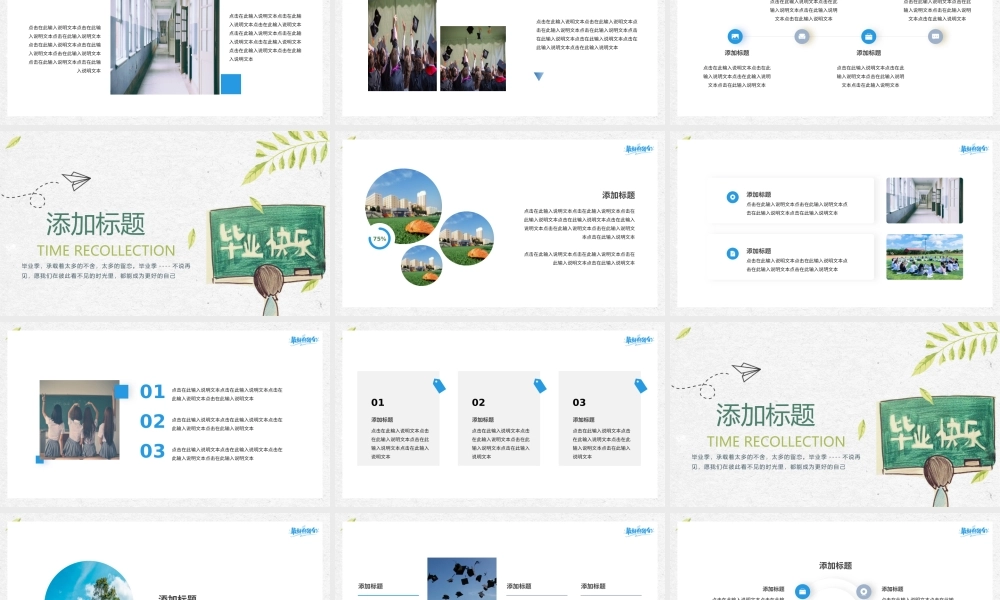This screenshot has width=1000, height=600.
Task: Click the 添加标题 label on the lawn photo card
Action: click(x=759, y=251)
